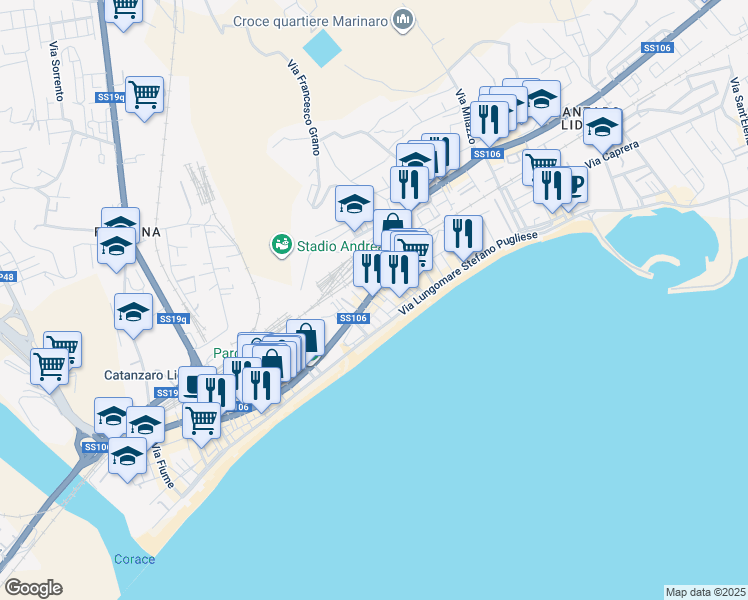
Task: Click the shopping cart marker below Catanzaro Lido cafe
Action: (202, 423)
